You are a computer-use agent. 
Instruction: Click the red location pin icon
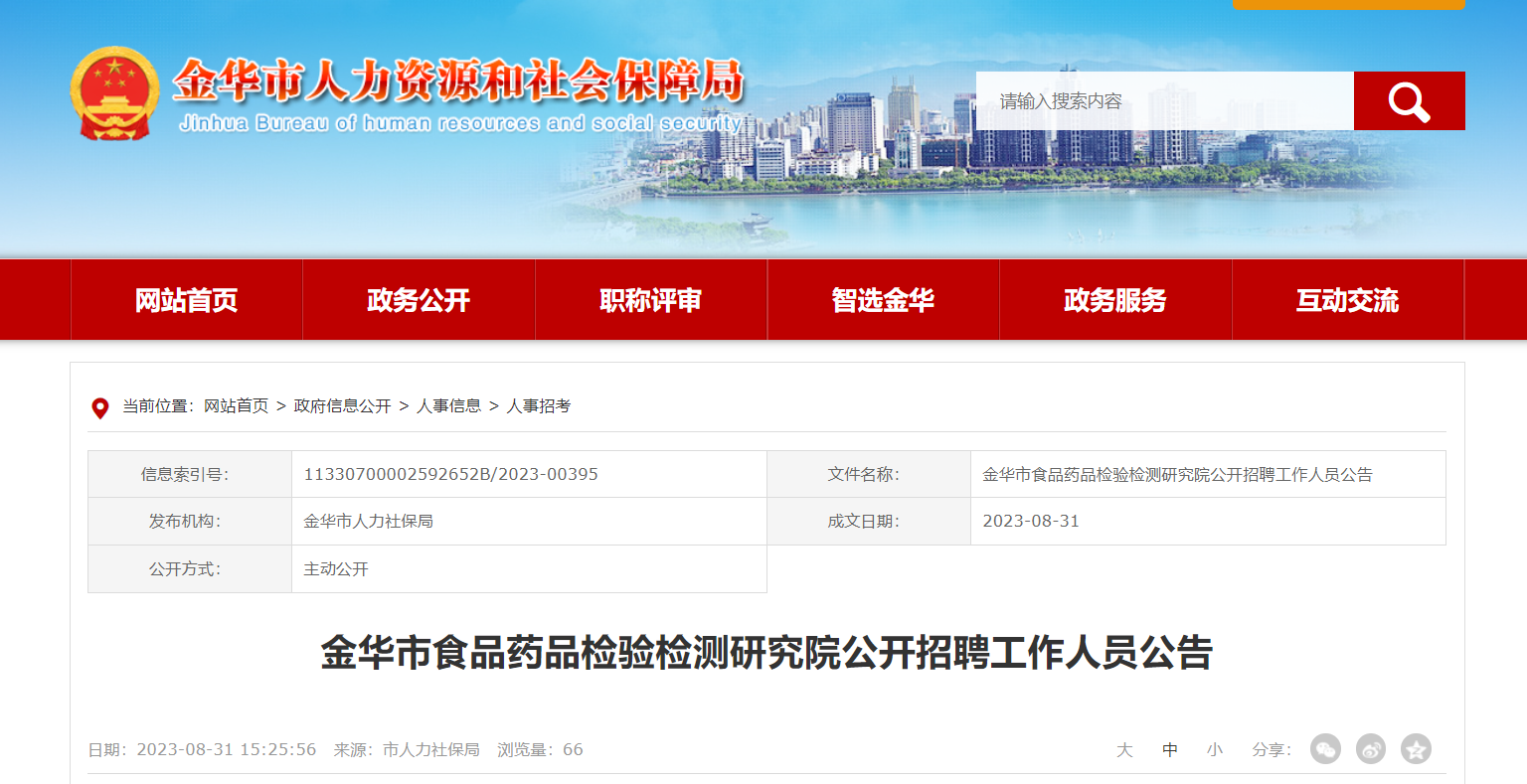click(x=100, y=407)
